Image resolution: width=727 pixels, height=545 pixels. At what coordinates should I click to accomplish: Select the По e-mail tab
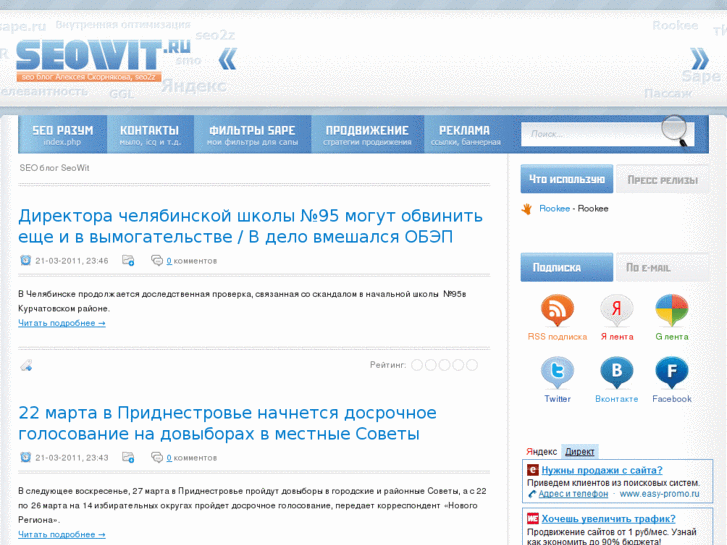663,268
